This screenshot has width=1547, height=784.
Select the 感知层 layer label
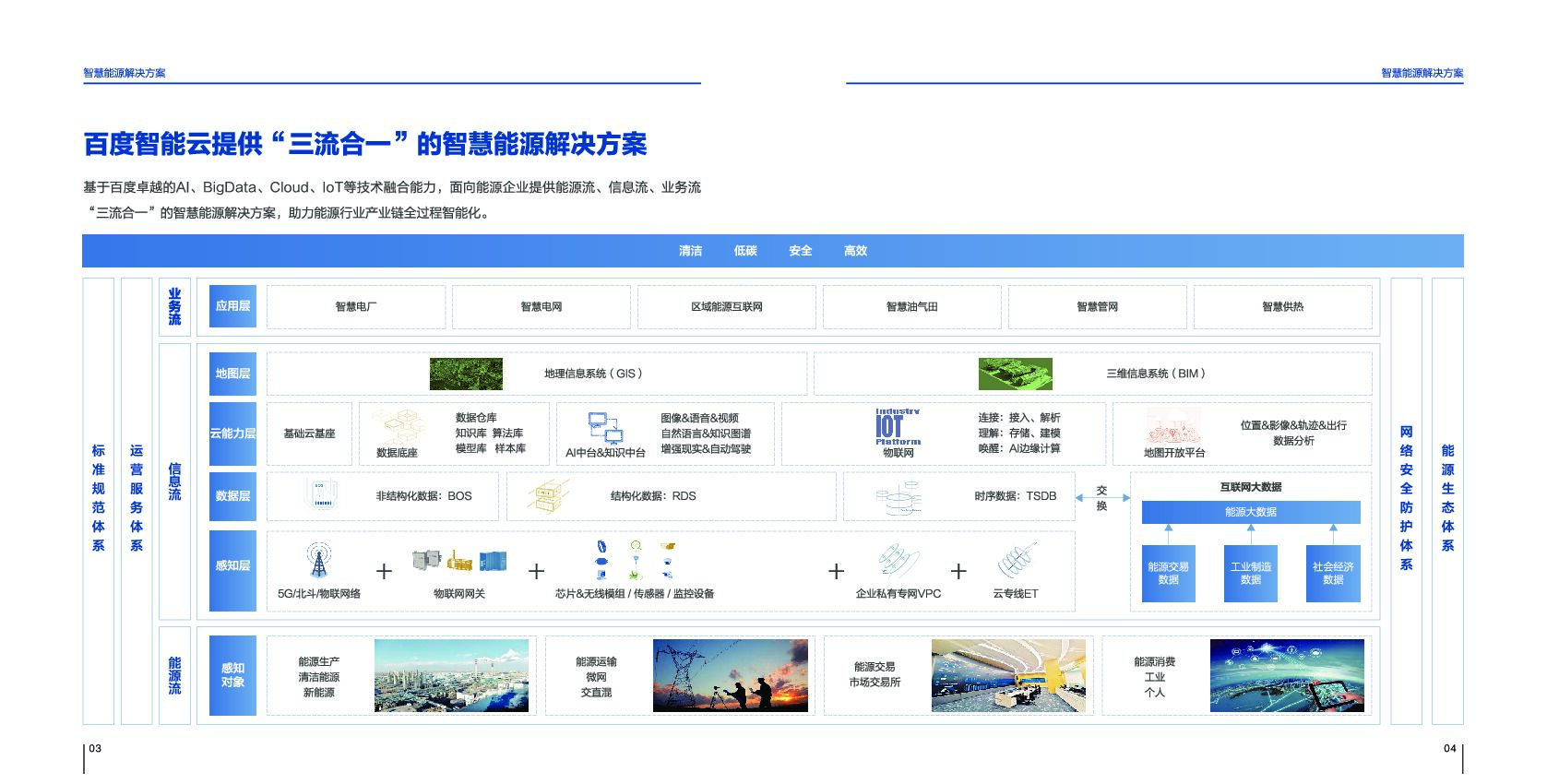click(x=232, y=570)
